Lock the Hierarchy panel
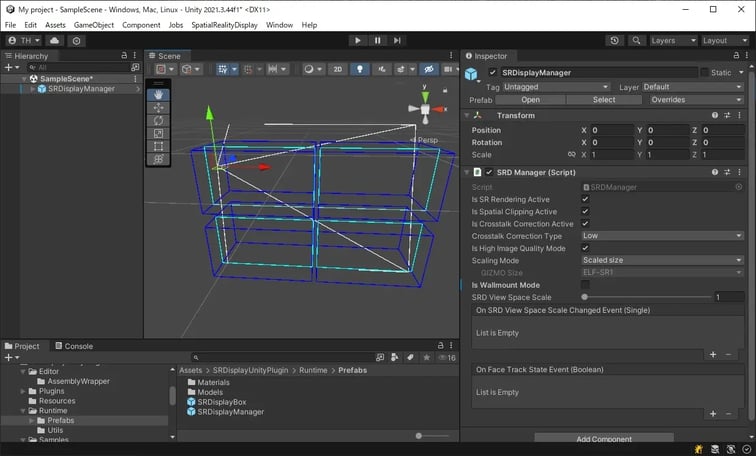This screenshot has width=756, height=456. click(x=124, y=56)
